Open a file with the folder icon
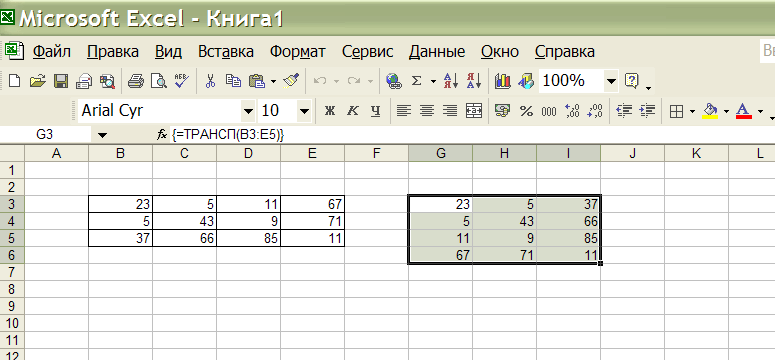This screenshot has width=775, height=360. 38,81
